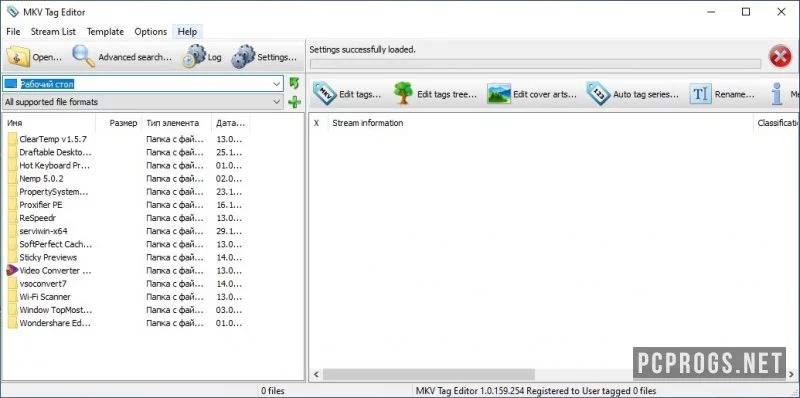Select the SoftPerfect Cach... row name
The height and width of the screenshot is (398, 800).
[56, 244]
